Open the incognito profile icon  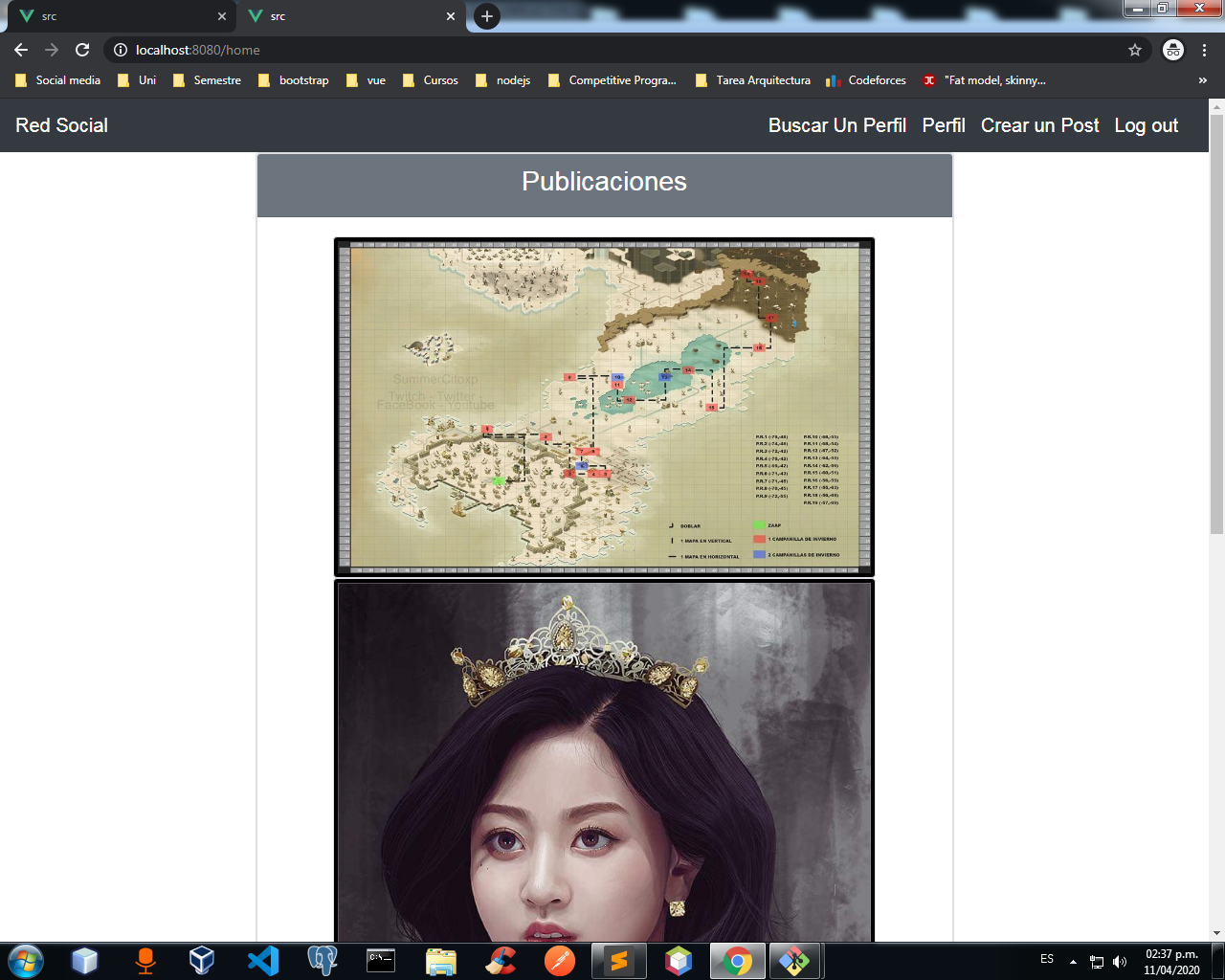coord(1173,50)
